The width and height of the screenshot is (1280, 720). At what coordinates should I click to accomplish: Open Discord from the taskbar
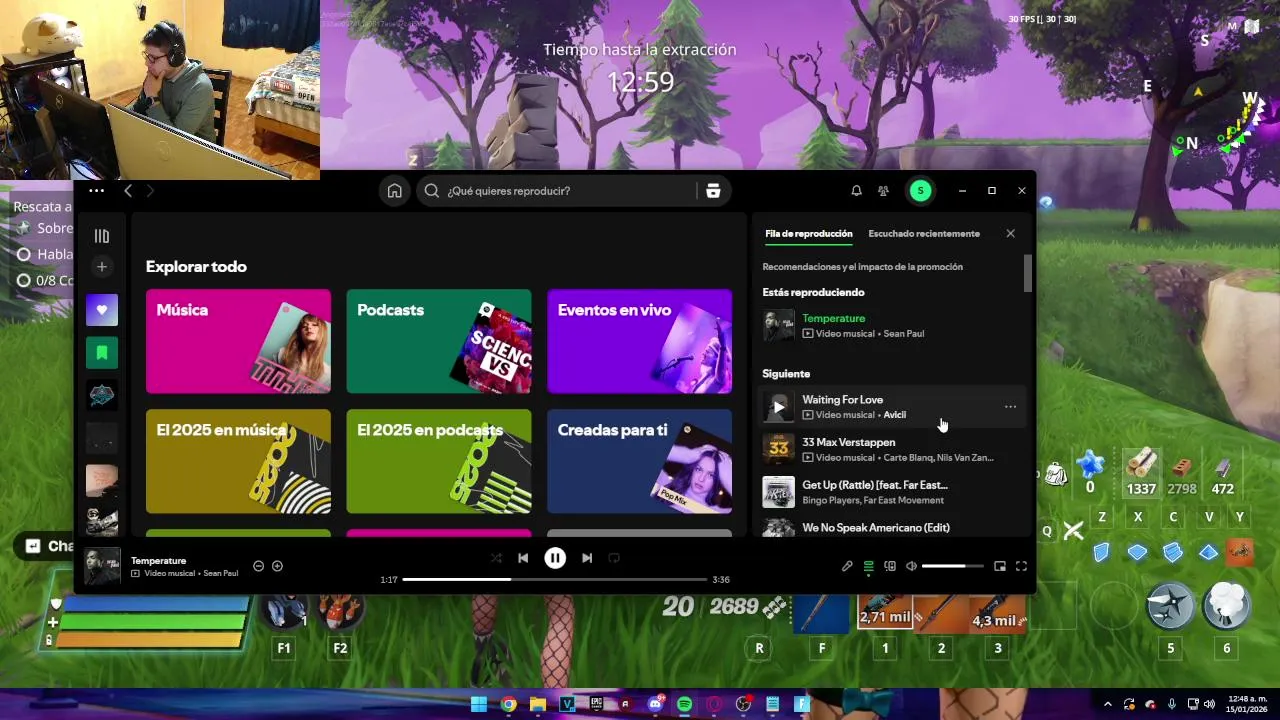pos(656,704)
